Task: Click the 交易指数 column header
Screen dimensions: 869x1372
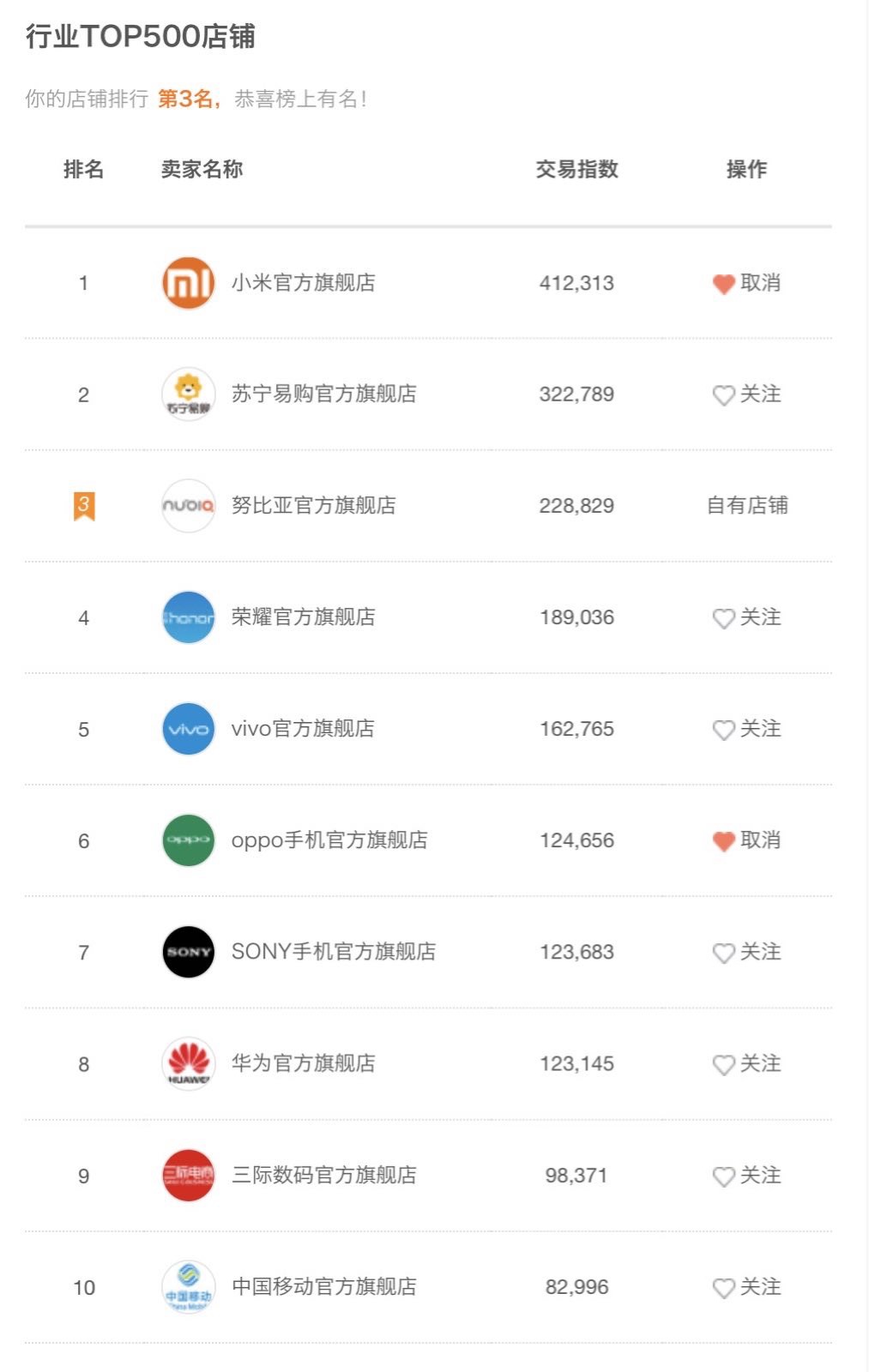Action: (576, 169)
